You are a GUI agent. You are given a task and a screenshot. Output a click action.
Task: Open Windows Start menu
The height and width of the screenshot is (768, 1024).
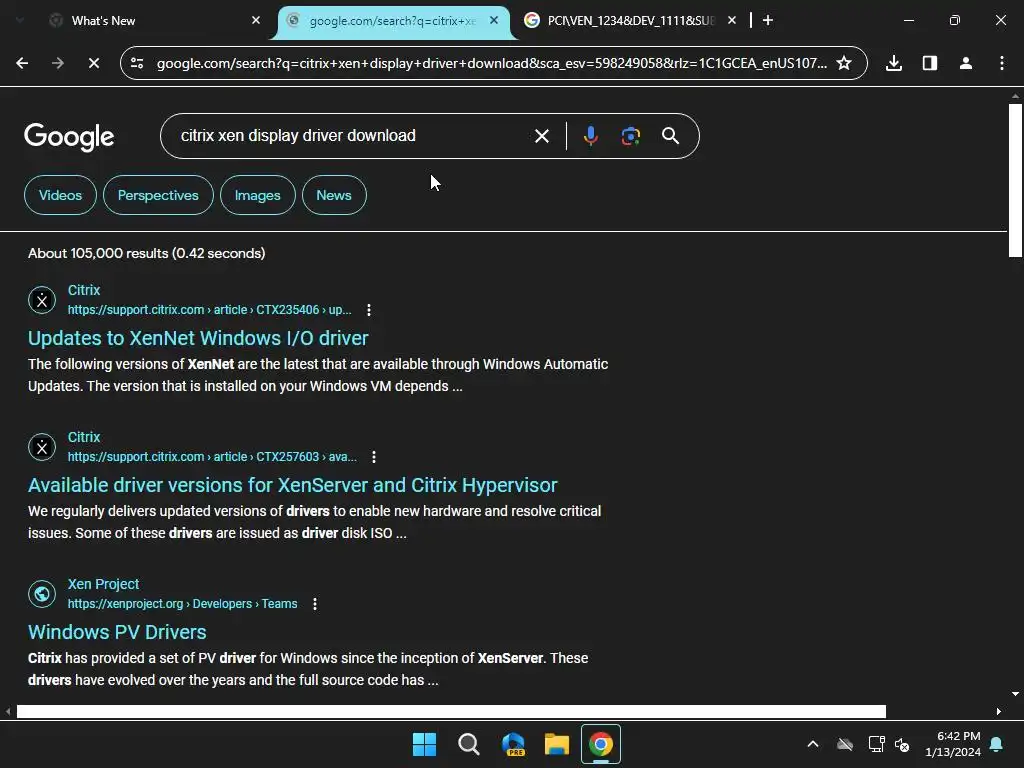[424, 744]
